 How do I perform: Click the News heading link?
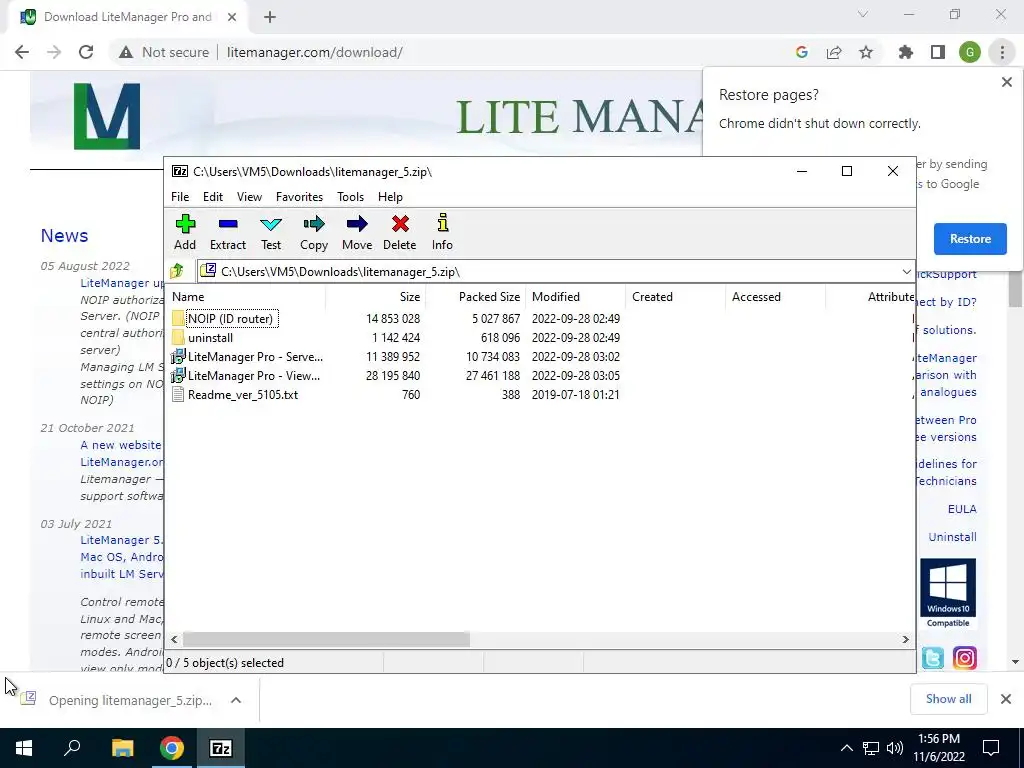click(64, 236)
